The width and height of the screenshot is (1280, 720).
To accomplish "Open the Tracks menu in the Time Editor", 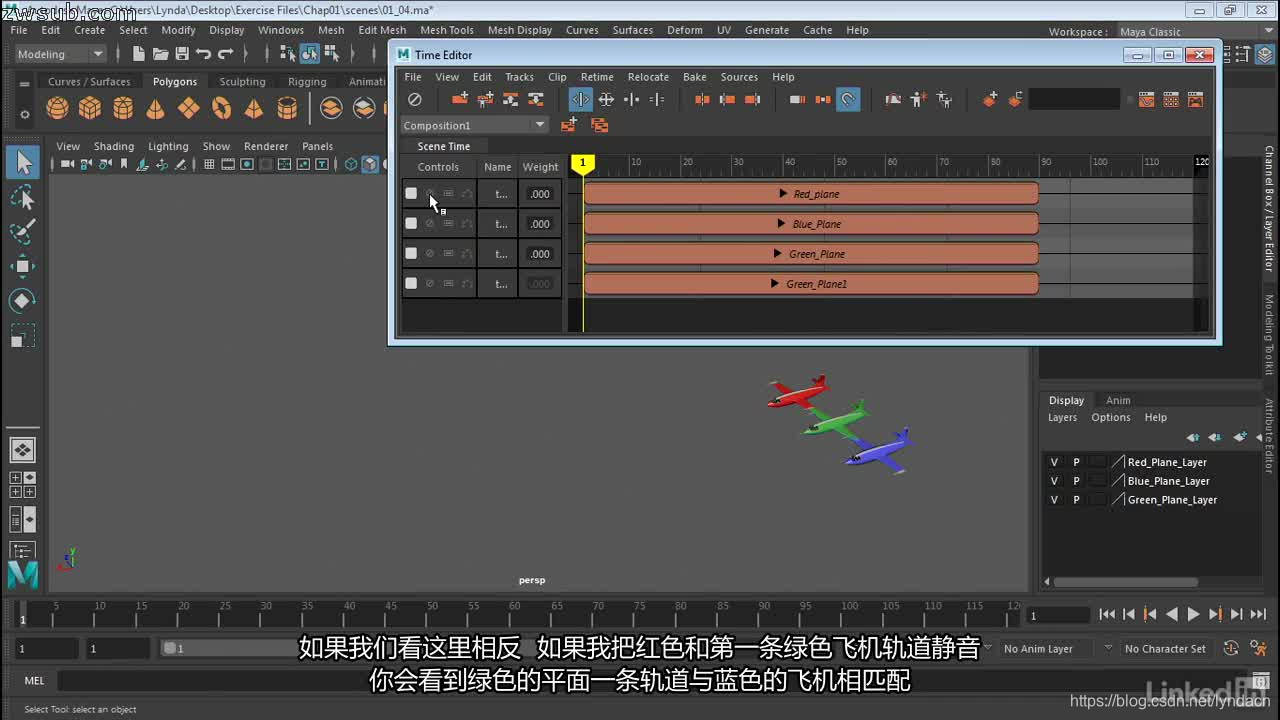I will pos(519,77).
